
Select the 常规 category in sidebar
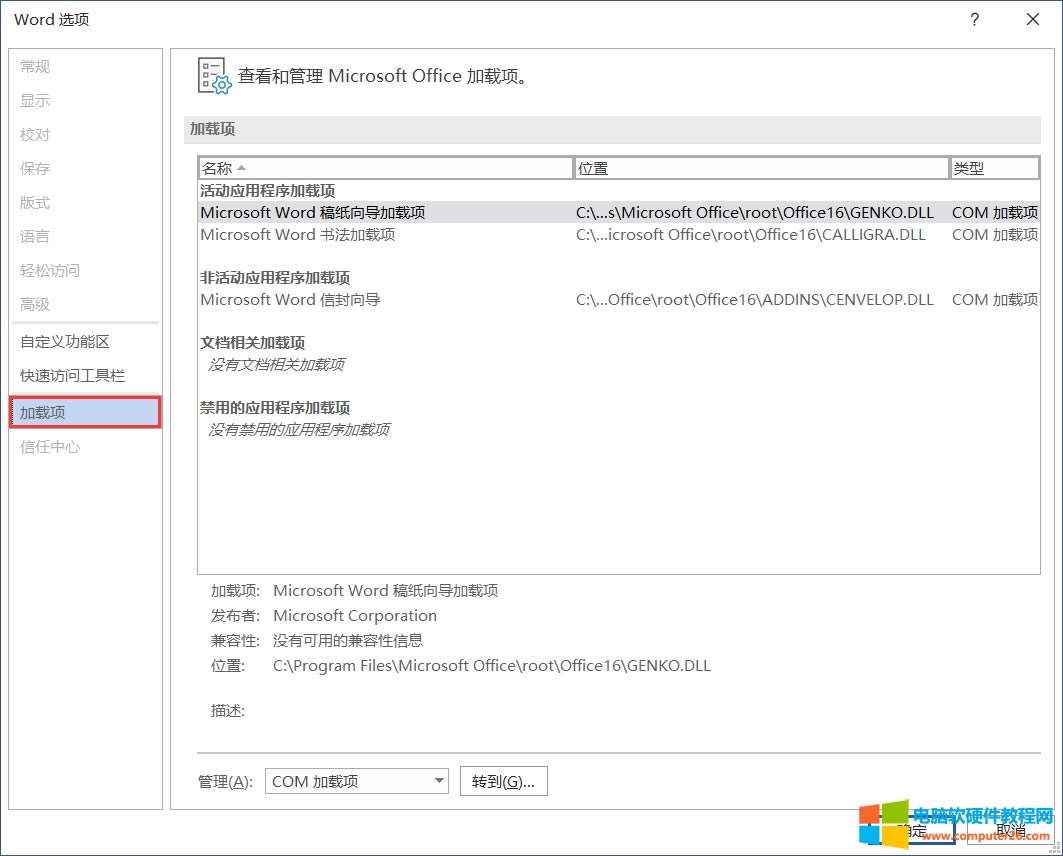click(35, 67)
